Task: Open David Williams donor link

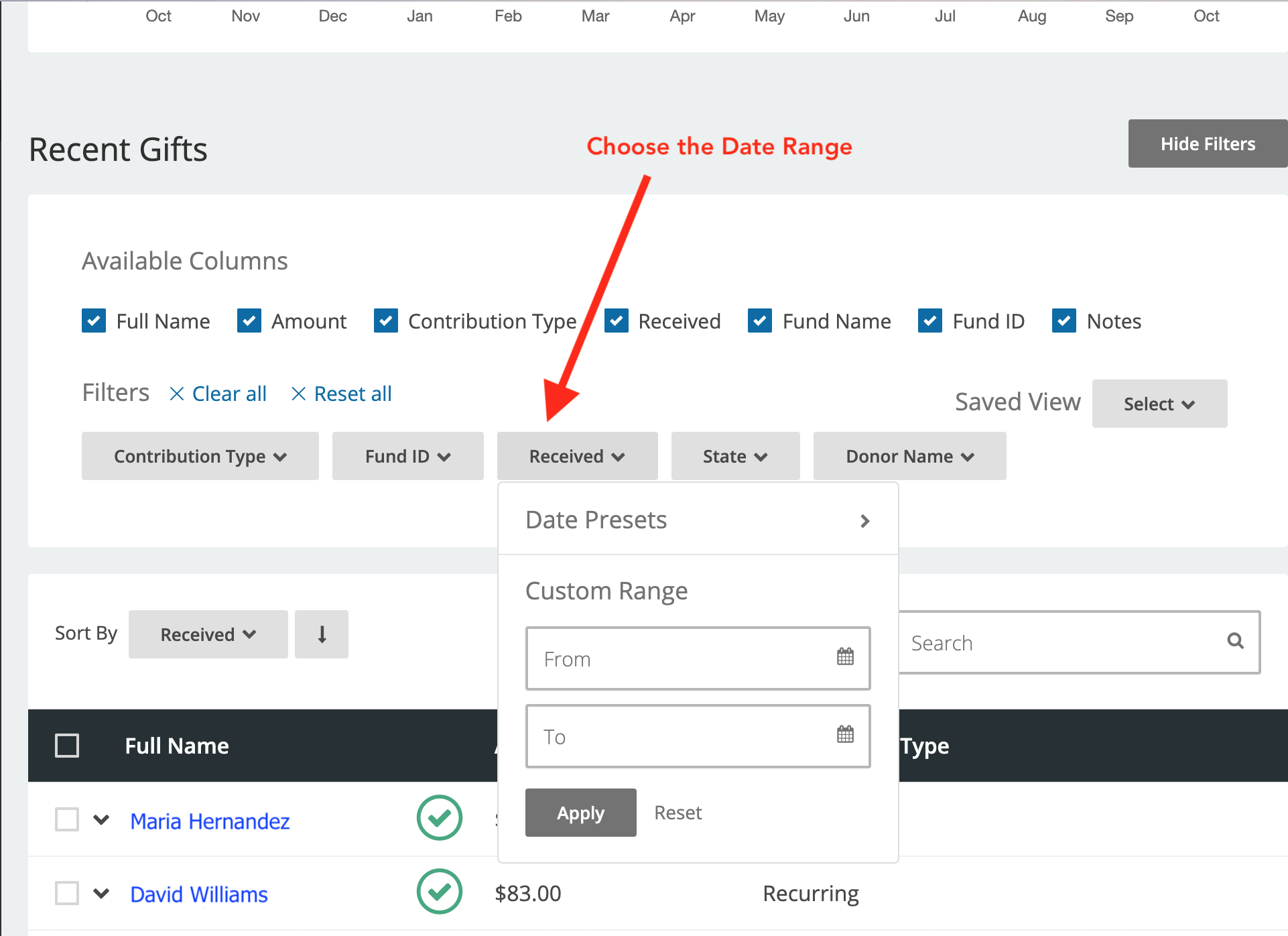Action: (x=199, y=894)
